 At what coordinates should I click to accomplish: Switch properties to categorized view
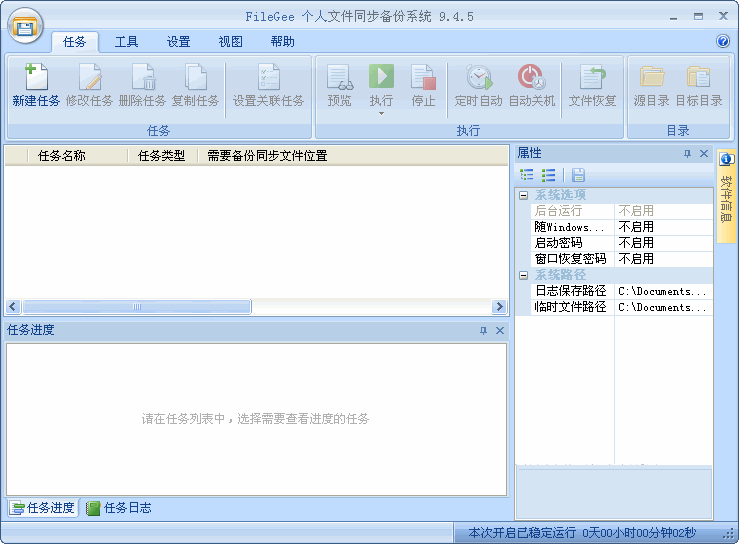coord(527,175)
